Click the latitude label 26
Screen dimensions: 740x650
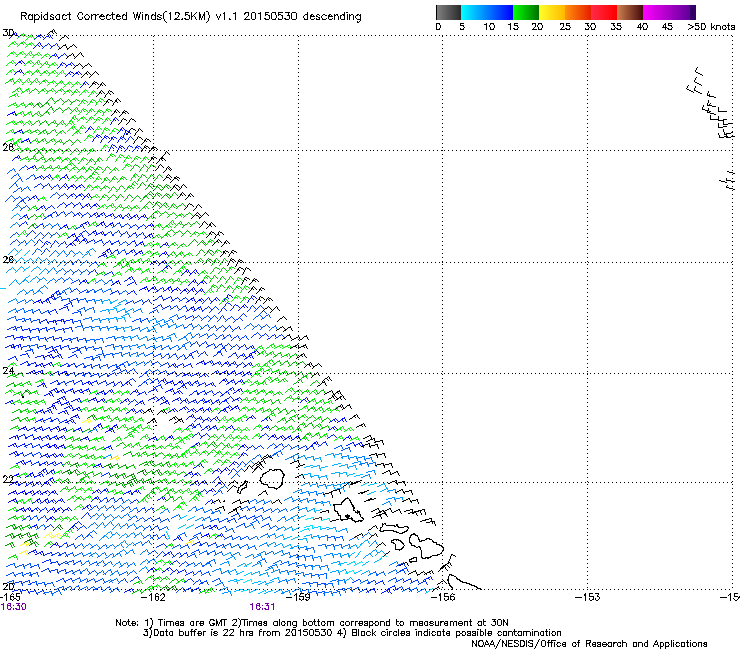click(8, 260)
